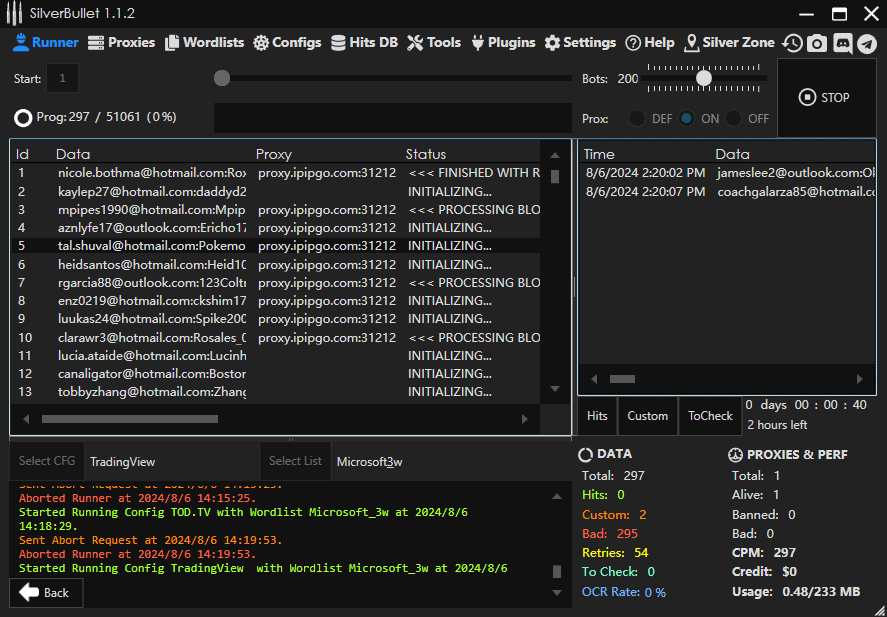The height and width of the screenshot is (617, 887).
Task: Switch to the ToCheck results tab
Action: tap(710, 416)
